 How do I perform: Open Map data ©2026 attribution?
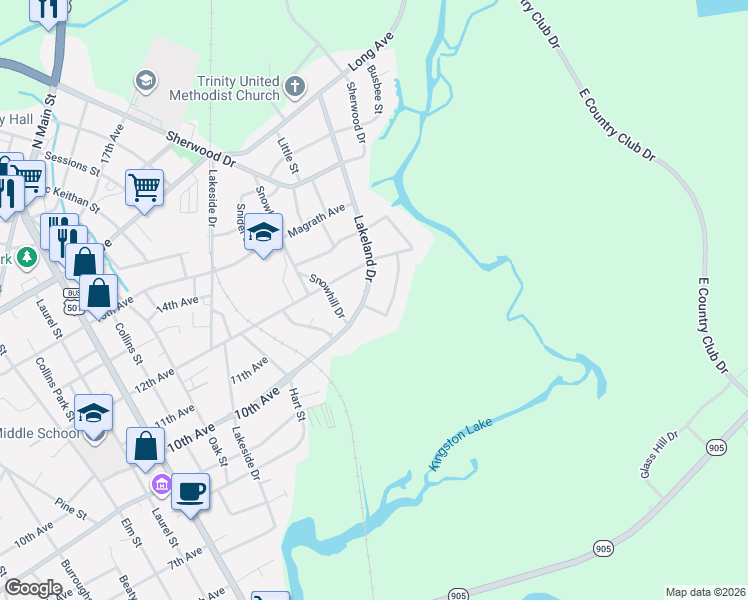(706, 592)
